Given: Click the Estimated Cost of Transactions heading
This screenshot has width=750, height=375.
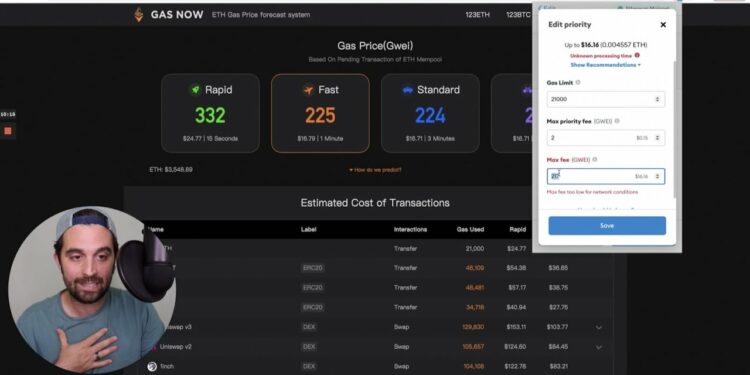Looking at the screenshot, I should (x=375, y=203).
